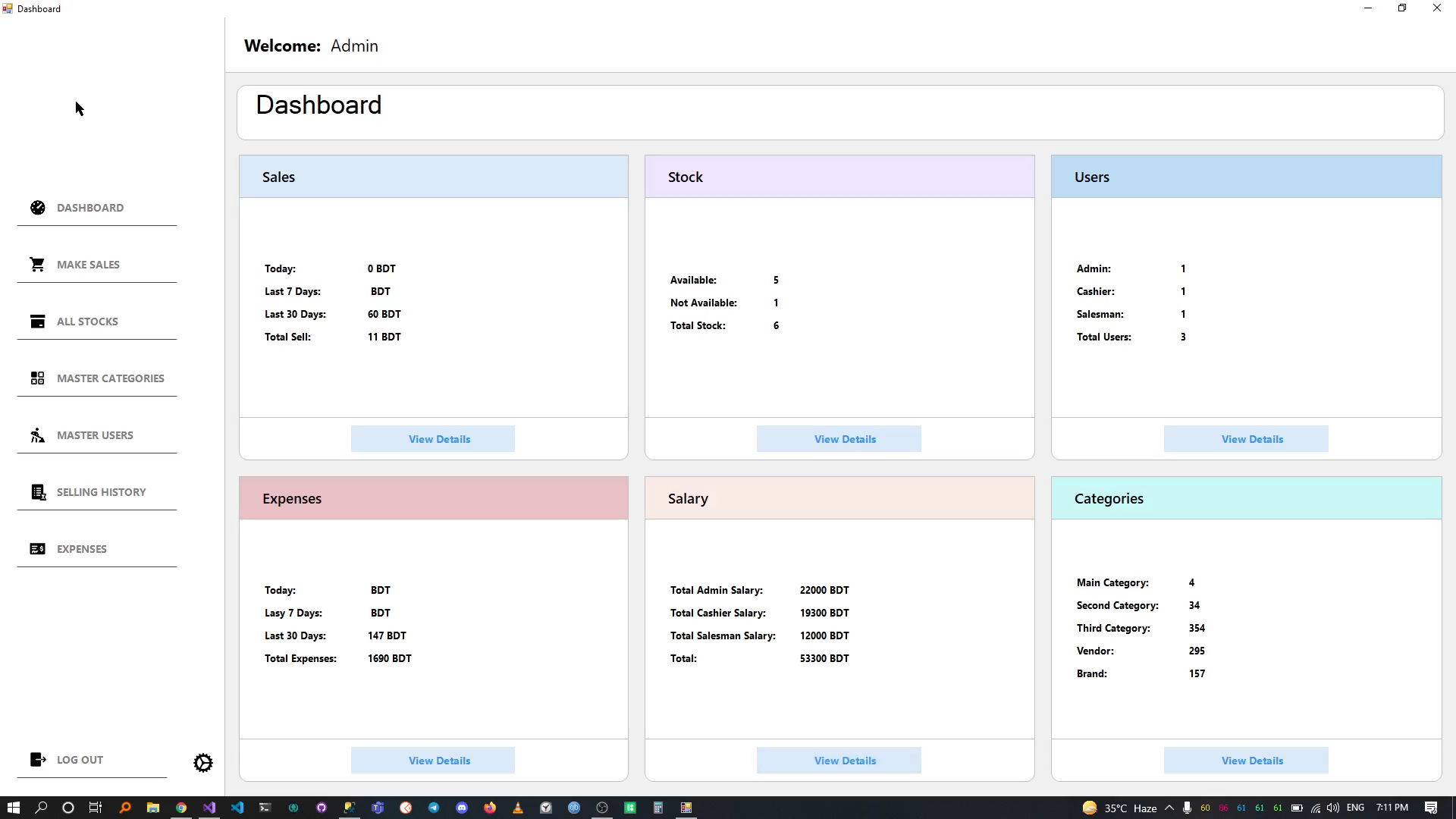The width and height of the screenshot is (1456, 819).
Task: Show hidden system tray icons chevron
Action: point(1169,808)
